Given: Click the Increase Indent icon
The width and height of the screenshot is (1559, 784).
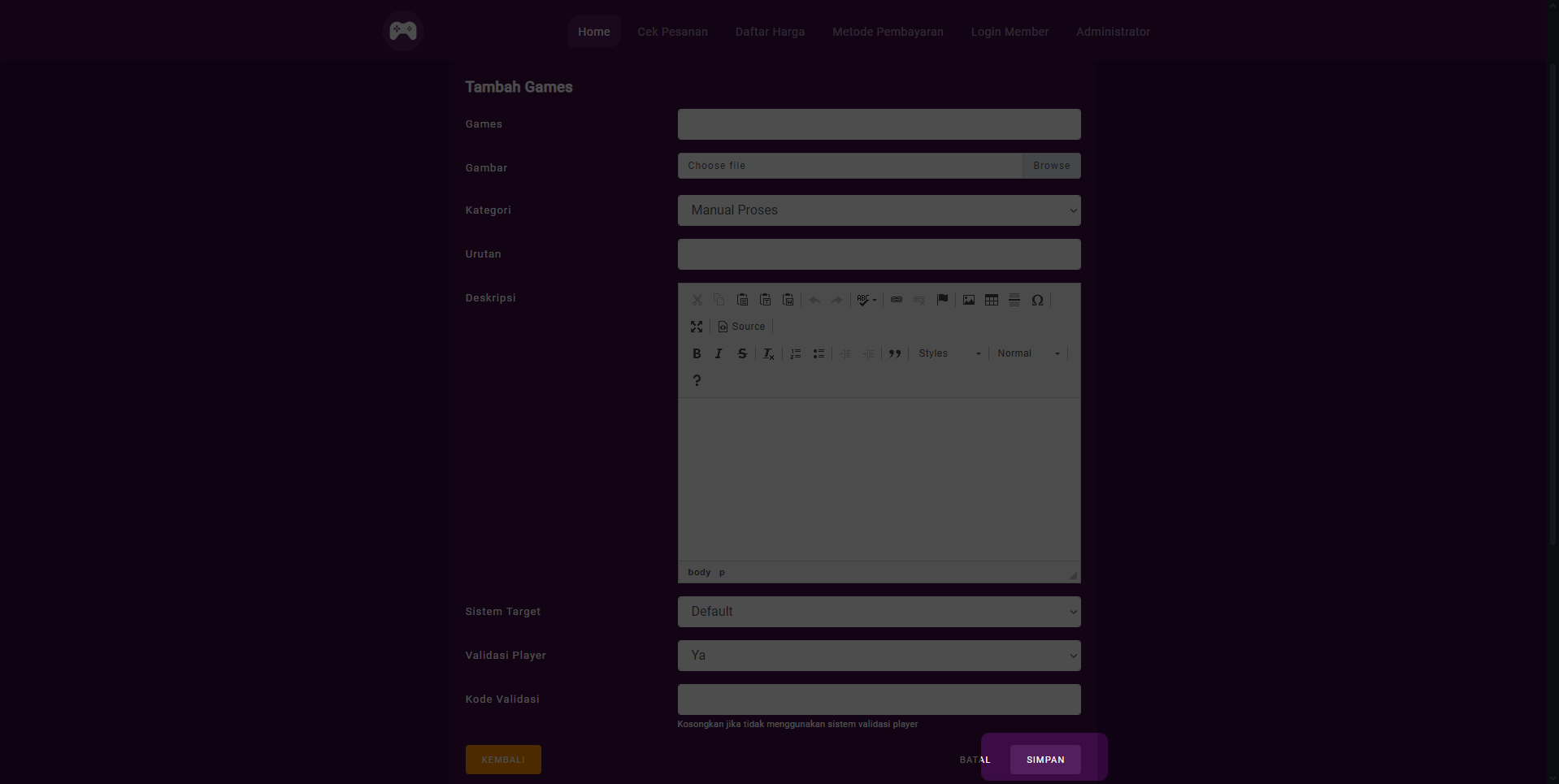Looking at the screenshot, I should [868, 353].
